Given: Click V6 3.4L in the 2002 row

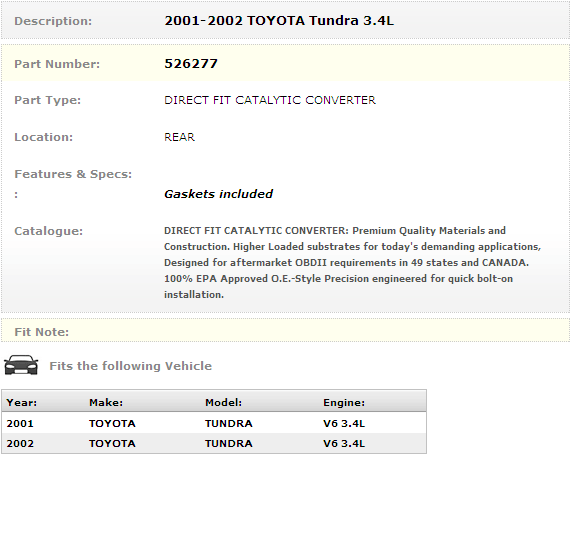Looking at the screenshot, I should click(x=344, y=443).
